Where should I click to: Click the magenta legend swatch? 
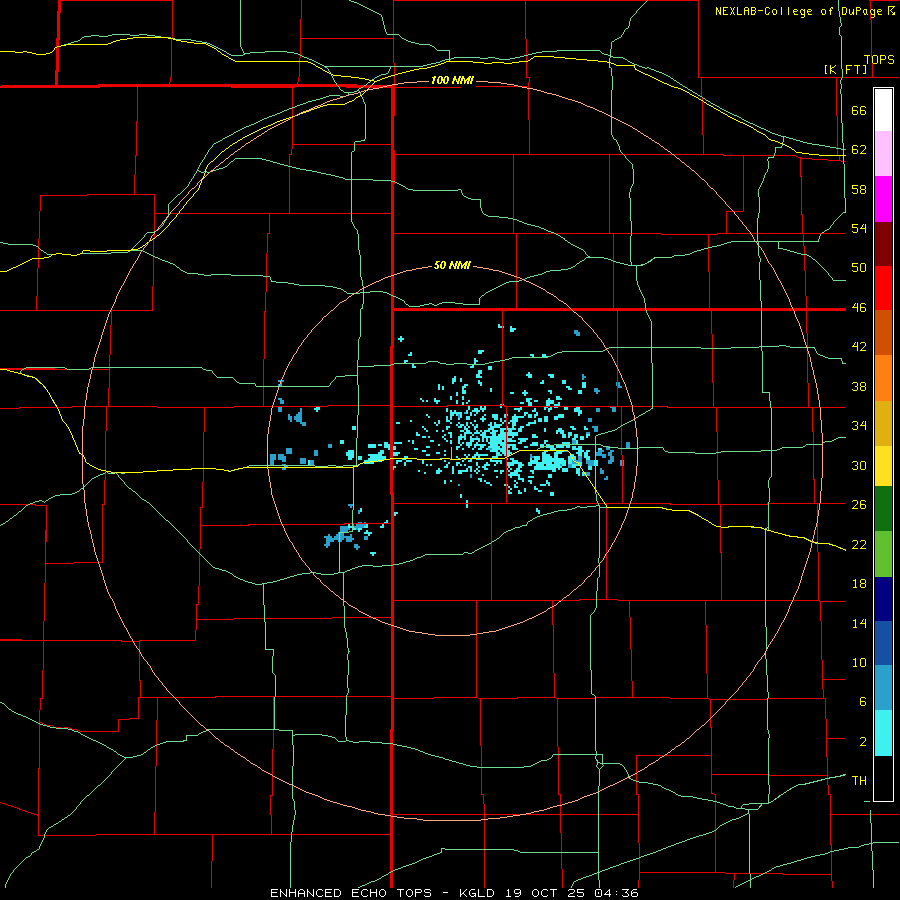[883, 199]
